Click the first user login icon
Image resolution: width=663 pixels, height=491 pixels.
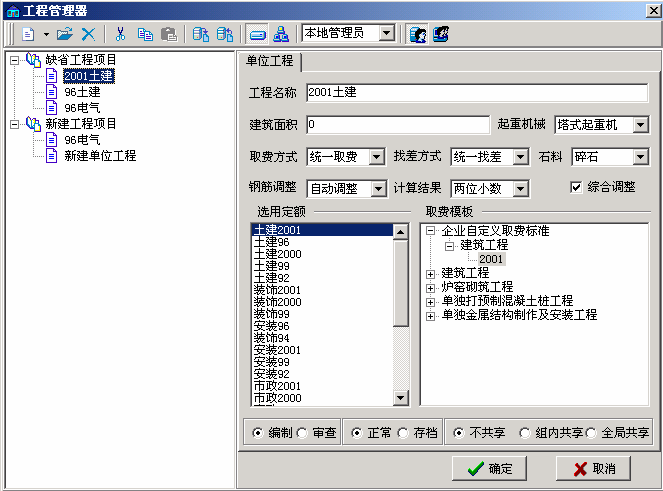418,34
